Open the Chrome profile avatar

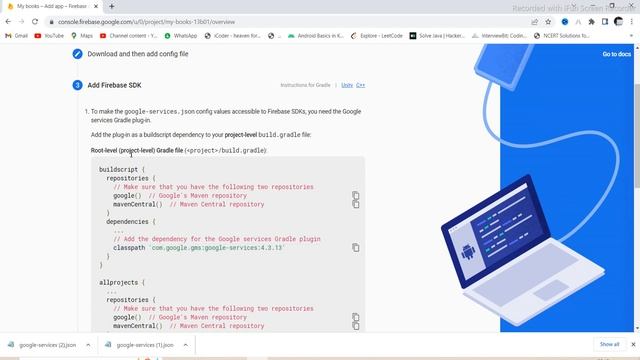[x=618, y=22]
